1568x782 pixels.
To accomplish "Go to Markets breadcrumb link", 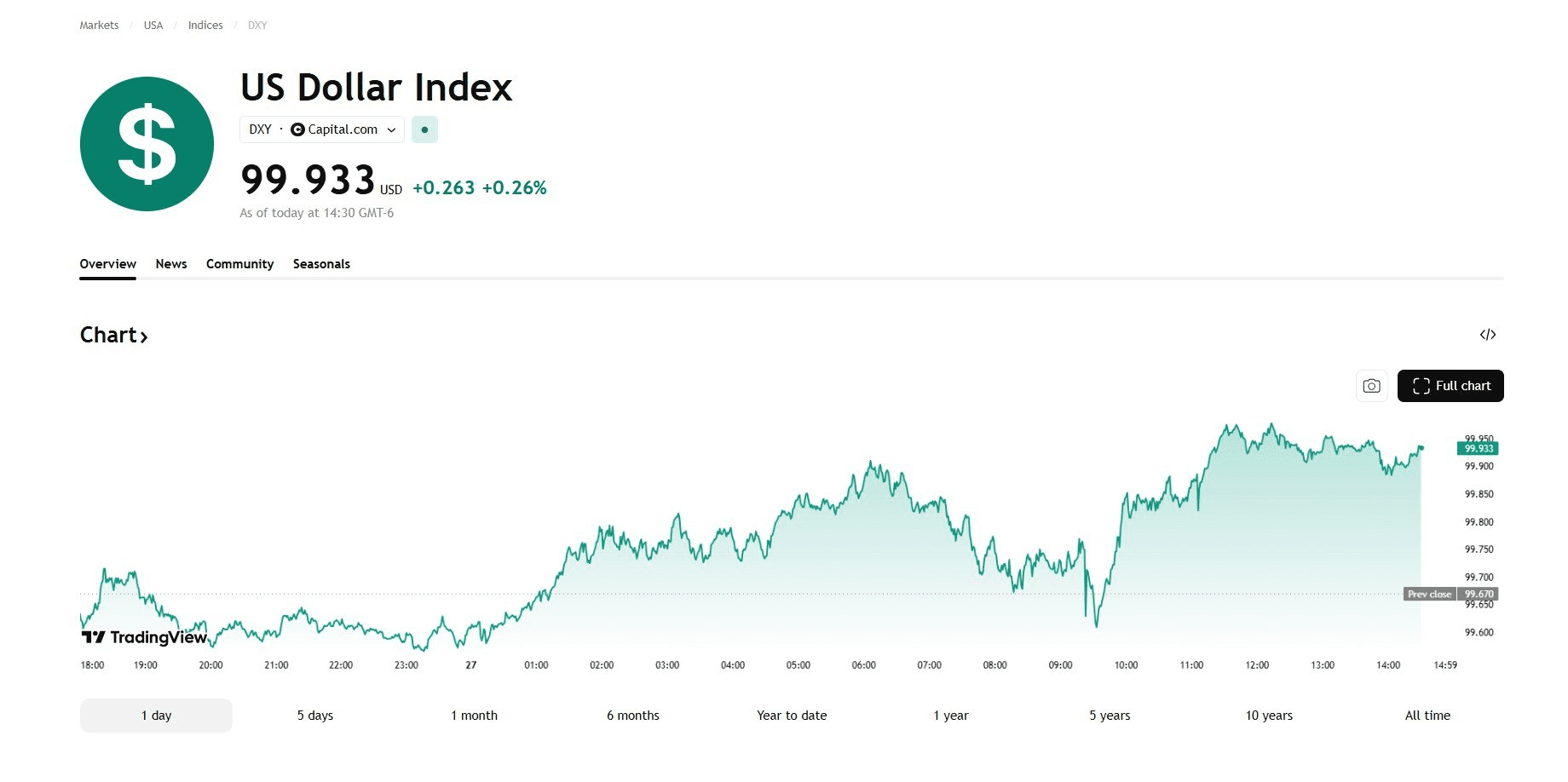I will (x=99, y=26).
